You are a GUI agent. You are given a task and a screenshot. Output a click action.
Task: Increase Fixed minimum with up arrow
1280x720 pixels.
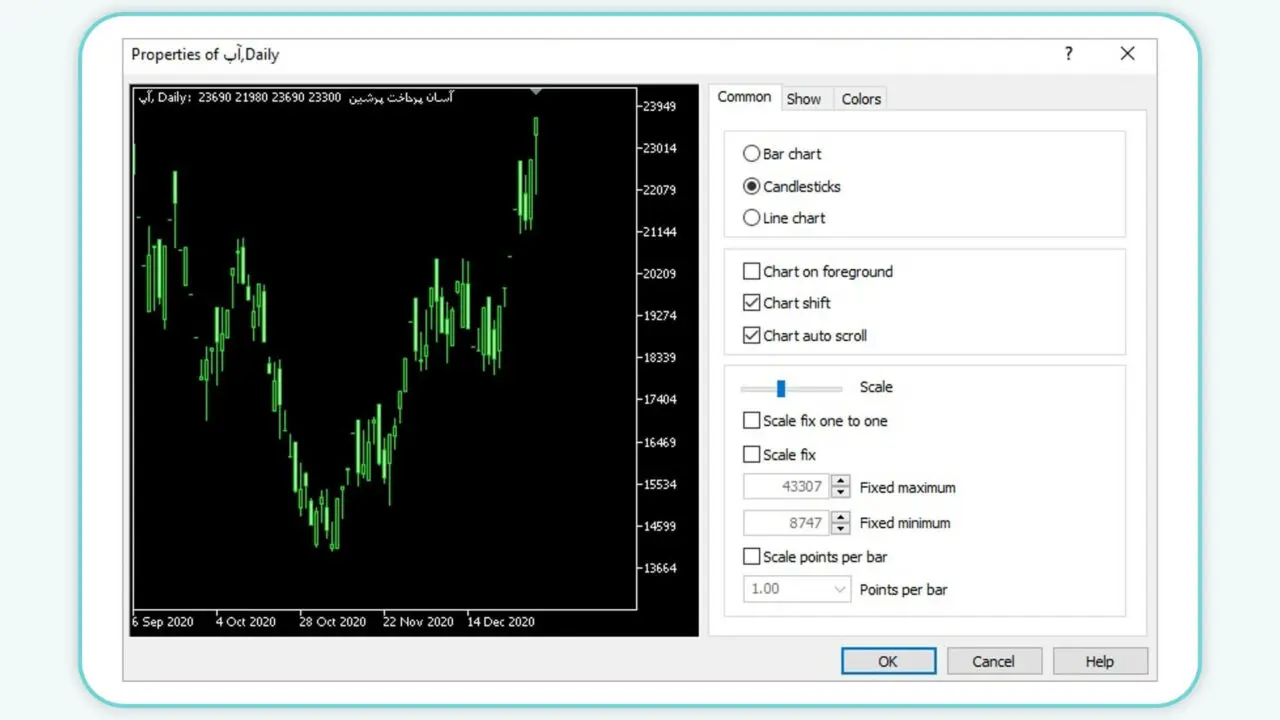coord(840,517)
